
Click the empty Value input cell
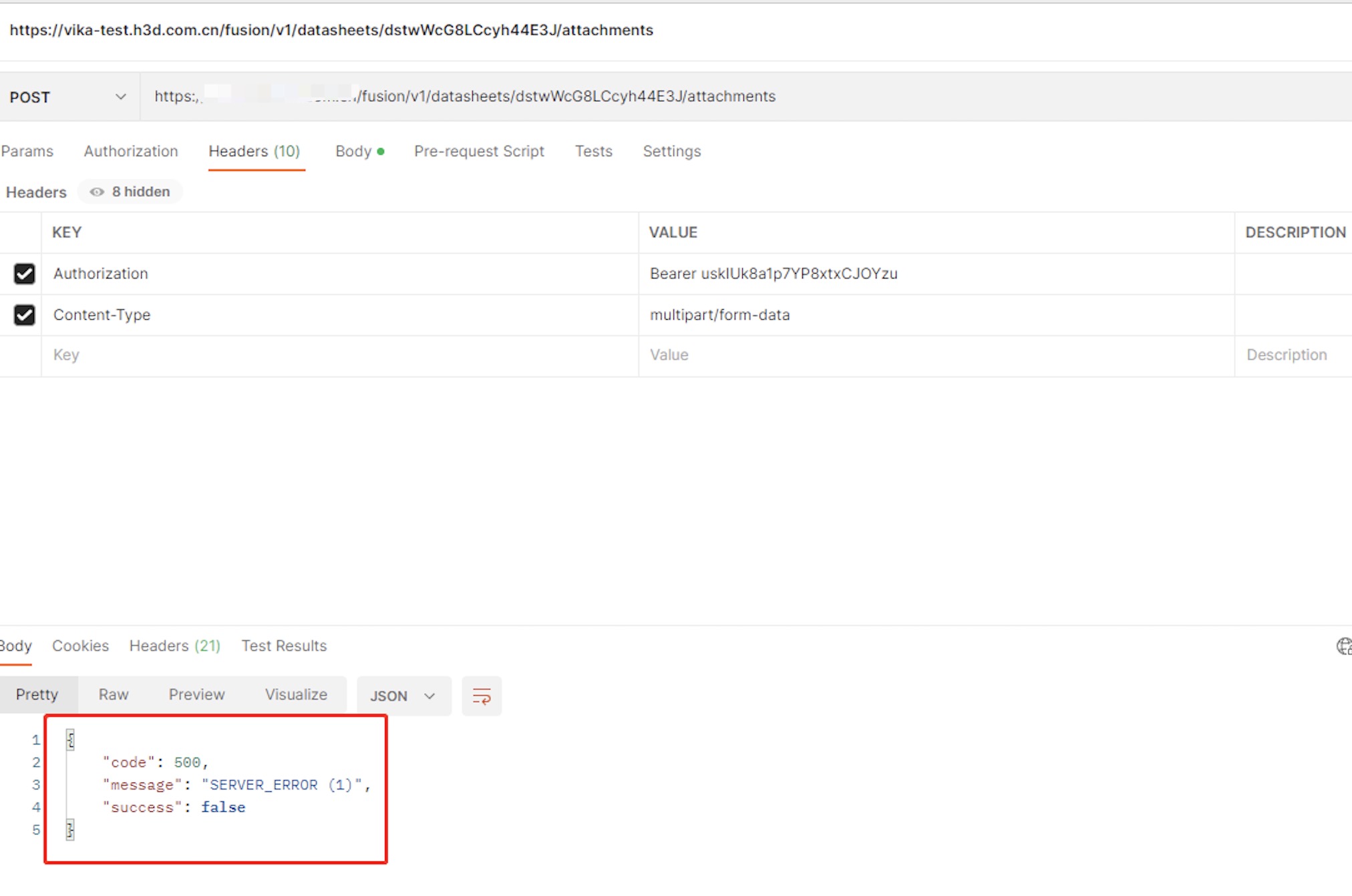pyautogui.click(x=936, y=355)
